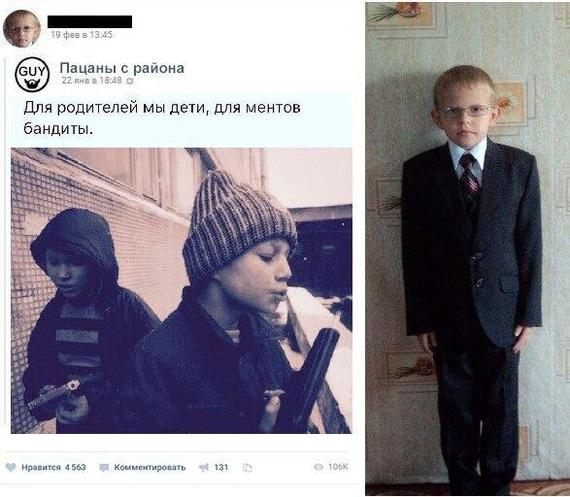Click the blacked-out reposter name
The height and width of the screenshot is (497, 570).
(x=90, y=21)
